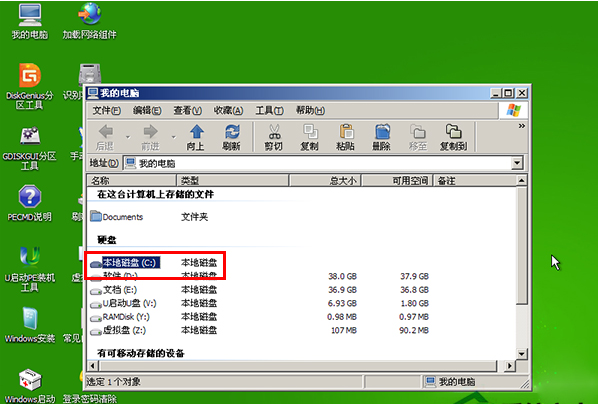The height and width of the screenshot is (404, 598).
Task: Click the 90.2 MB free space value
Action: coord(414,330)
